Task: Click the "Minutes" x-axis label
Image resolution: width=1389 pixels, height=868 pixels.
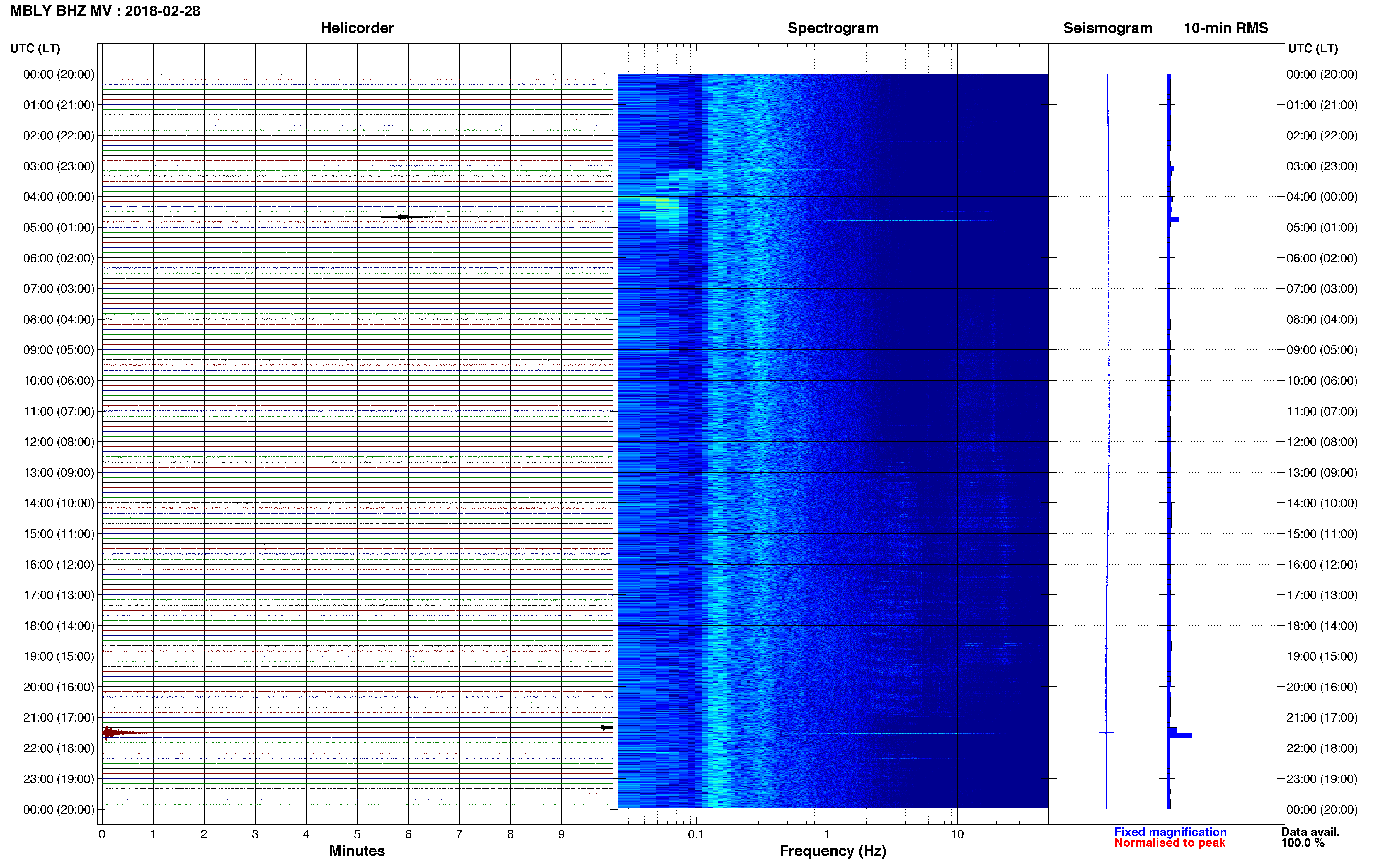Action: (357, 851)
